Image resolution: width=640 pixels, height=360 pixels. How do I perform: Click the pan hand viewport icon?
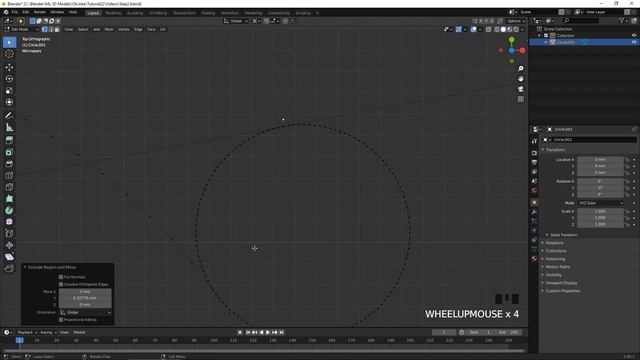(520, 79)
